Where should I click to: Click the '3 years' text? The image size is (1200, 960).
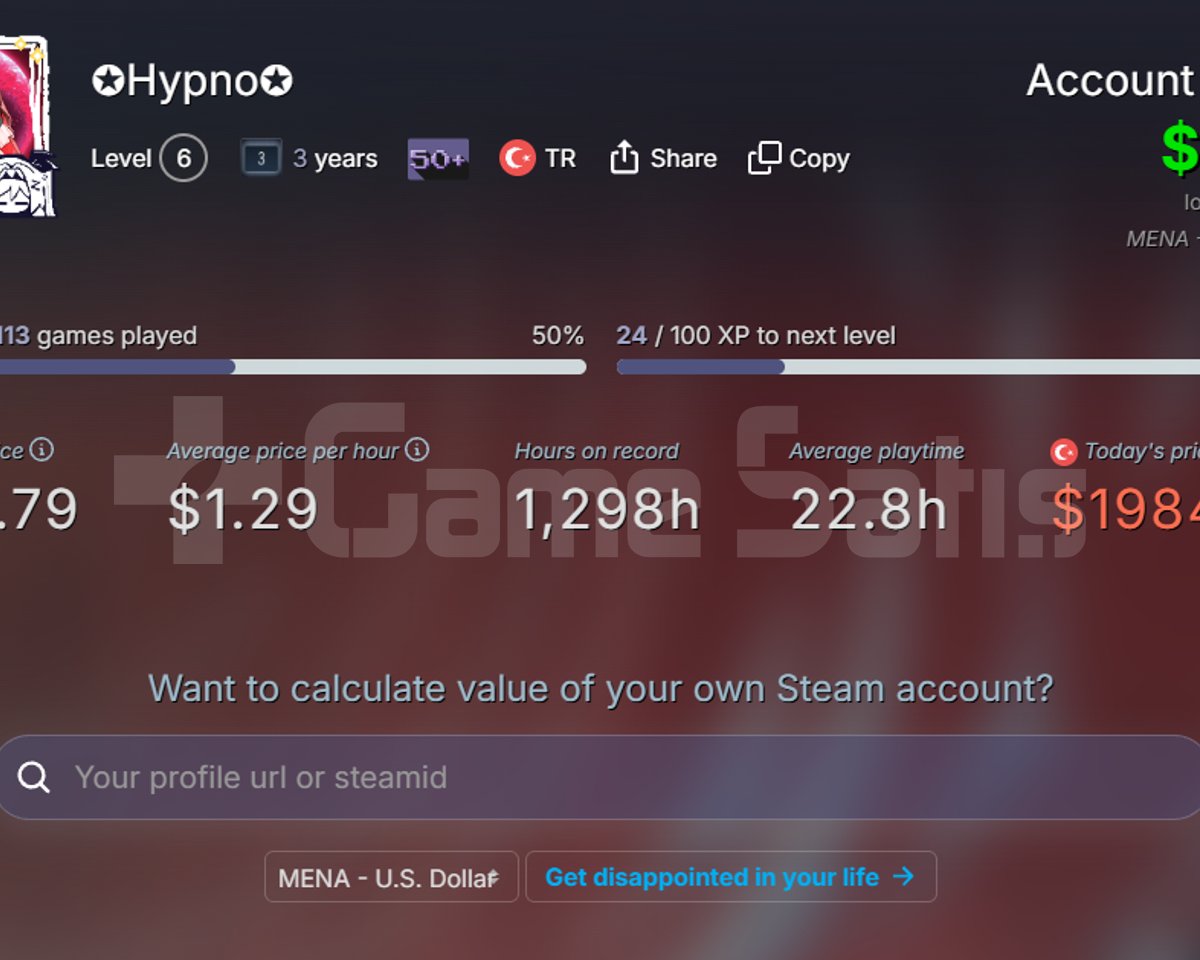tap(335, 158)
